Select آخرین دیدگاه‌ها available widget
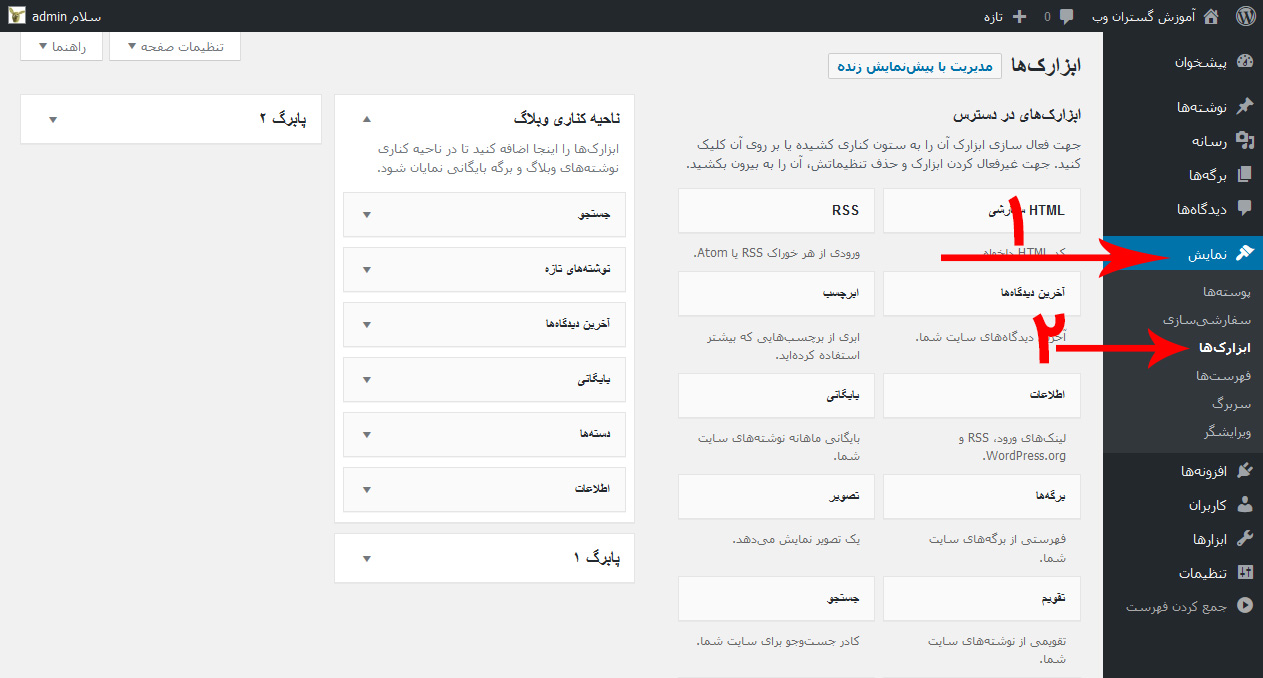This screenshot has width=1263, height=678. coord(982,294)
